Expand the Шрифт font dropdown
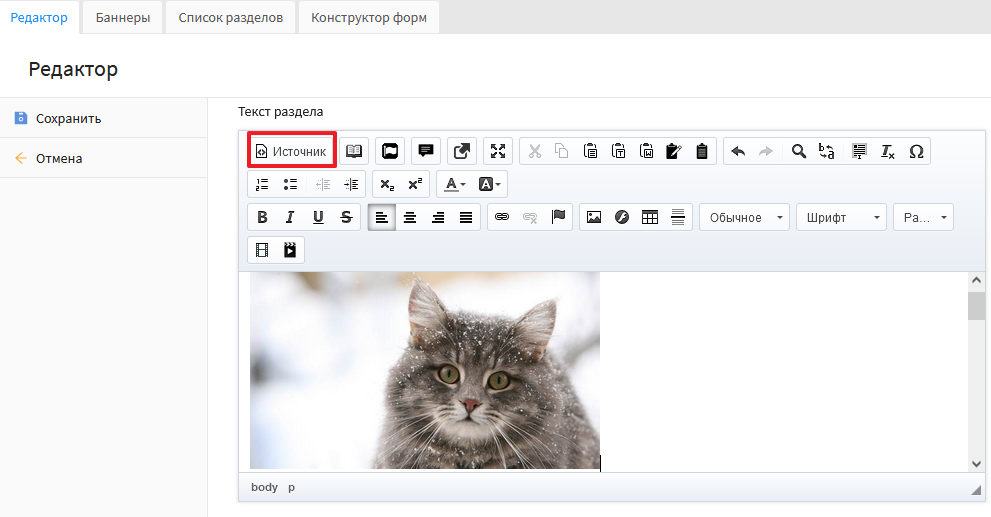The width and height of the screenshot is (991, 517). coord(841,217)
